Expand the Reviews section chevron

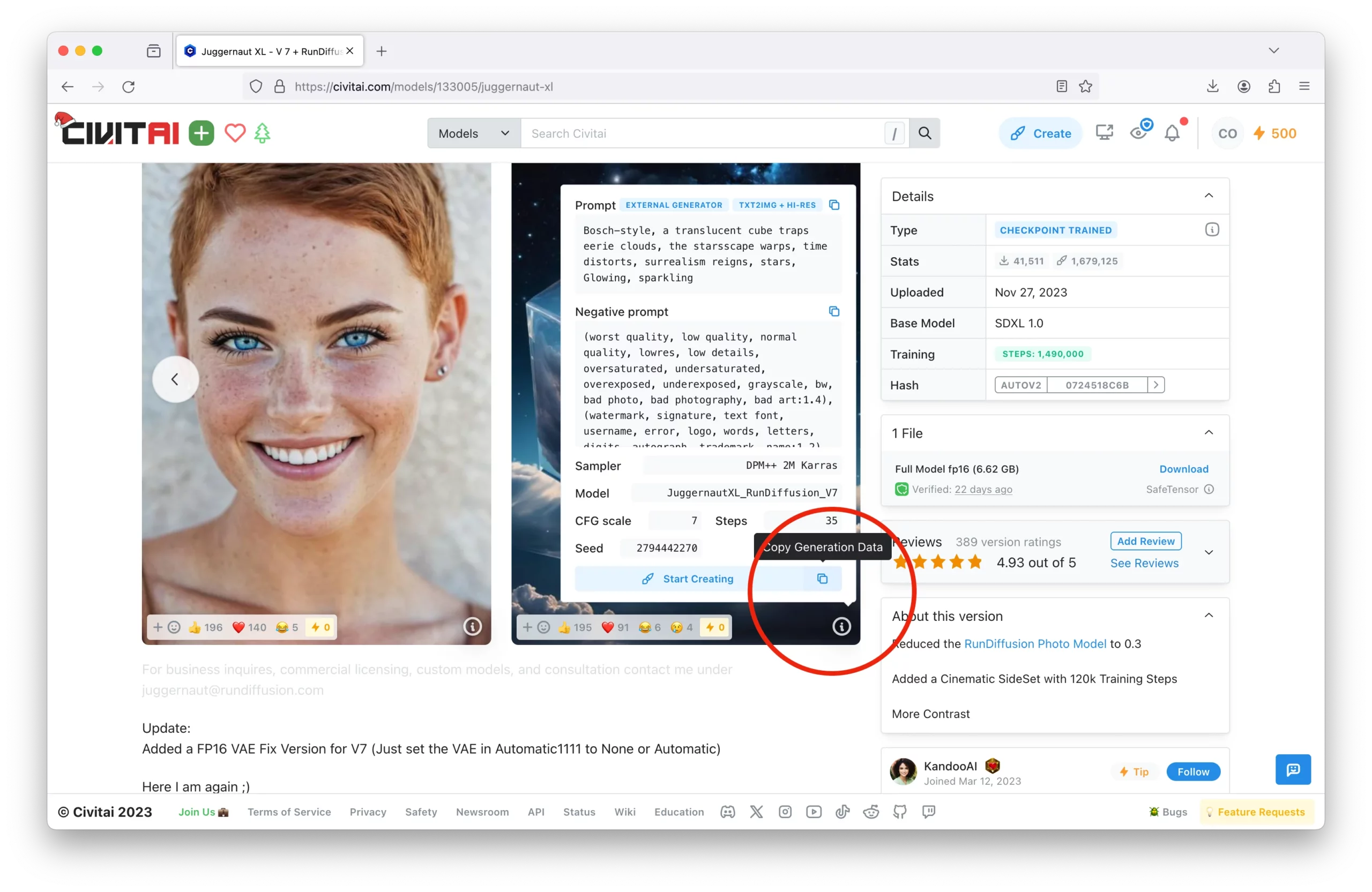tap(1209, 552)
